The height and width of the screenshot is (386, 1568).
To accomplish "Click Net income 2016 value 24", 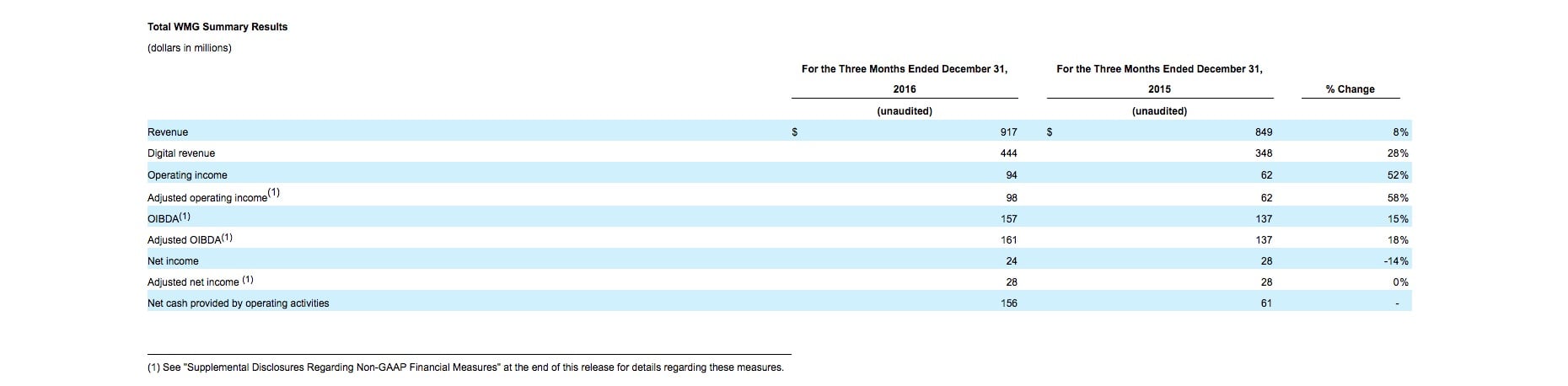I will pos(1012,261).
